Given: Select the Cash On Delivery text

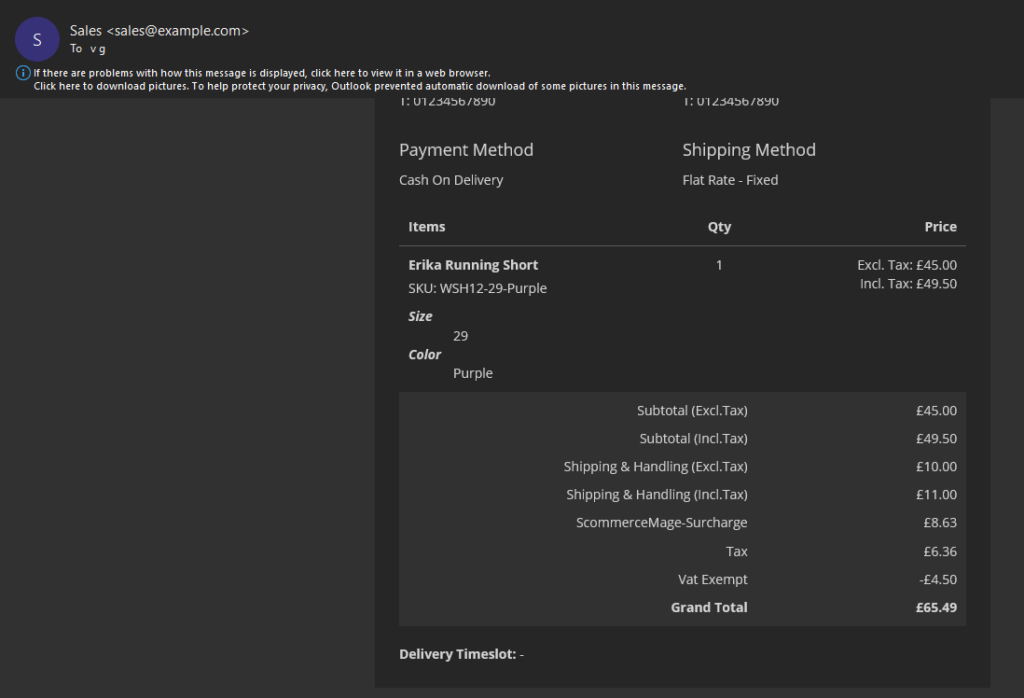Looking at the screenshot, I should coord(451,180).
